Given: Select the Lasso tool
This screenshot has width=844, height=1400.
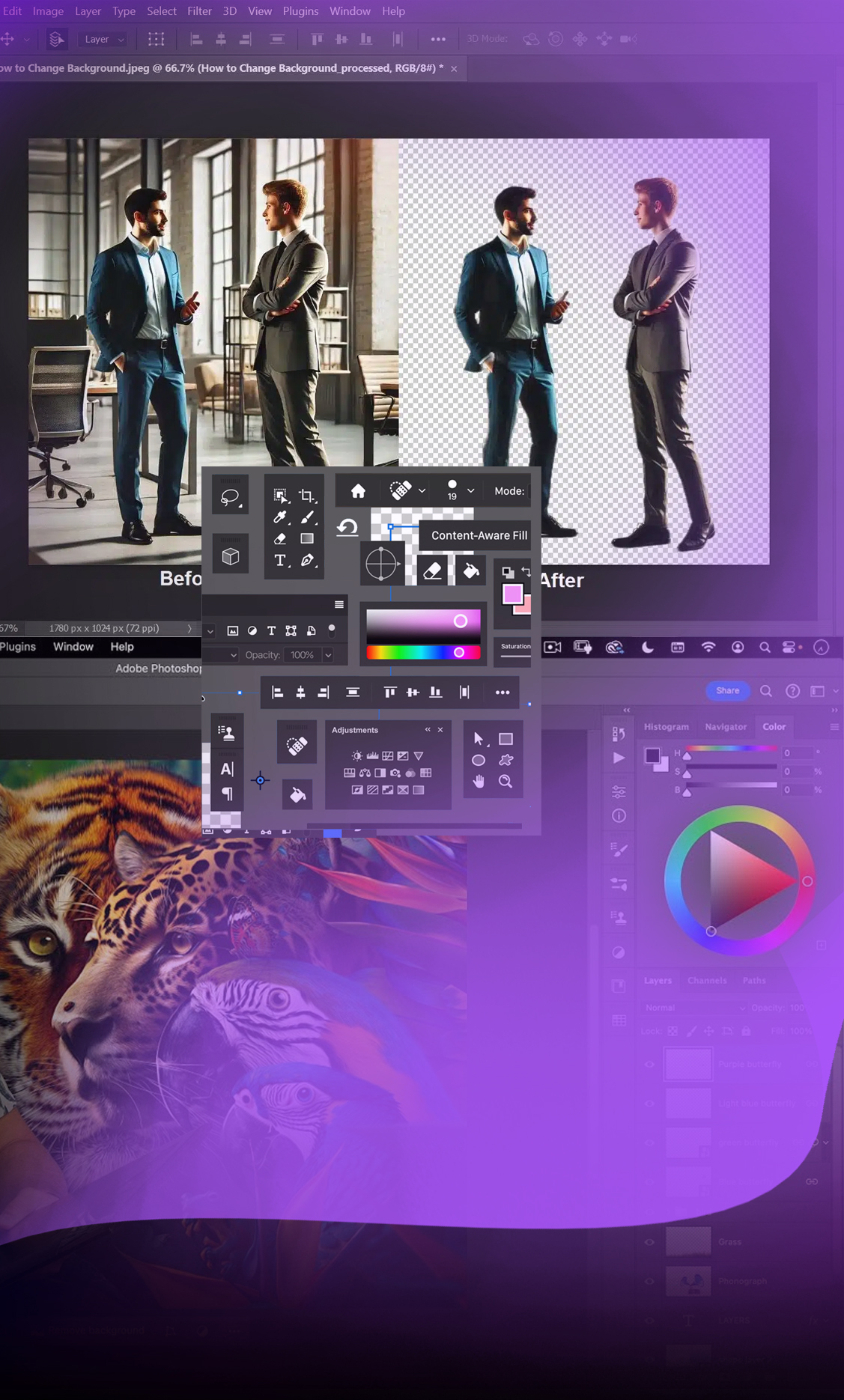Looking at the screenshot, I should [x=230, y=496].
